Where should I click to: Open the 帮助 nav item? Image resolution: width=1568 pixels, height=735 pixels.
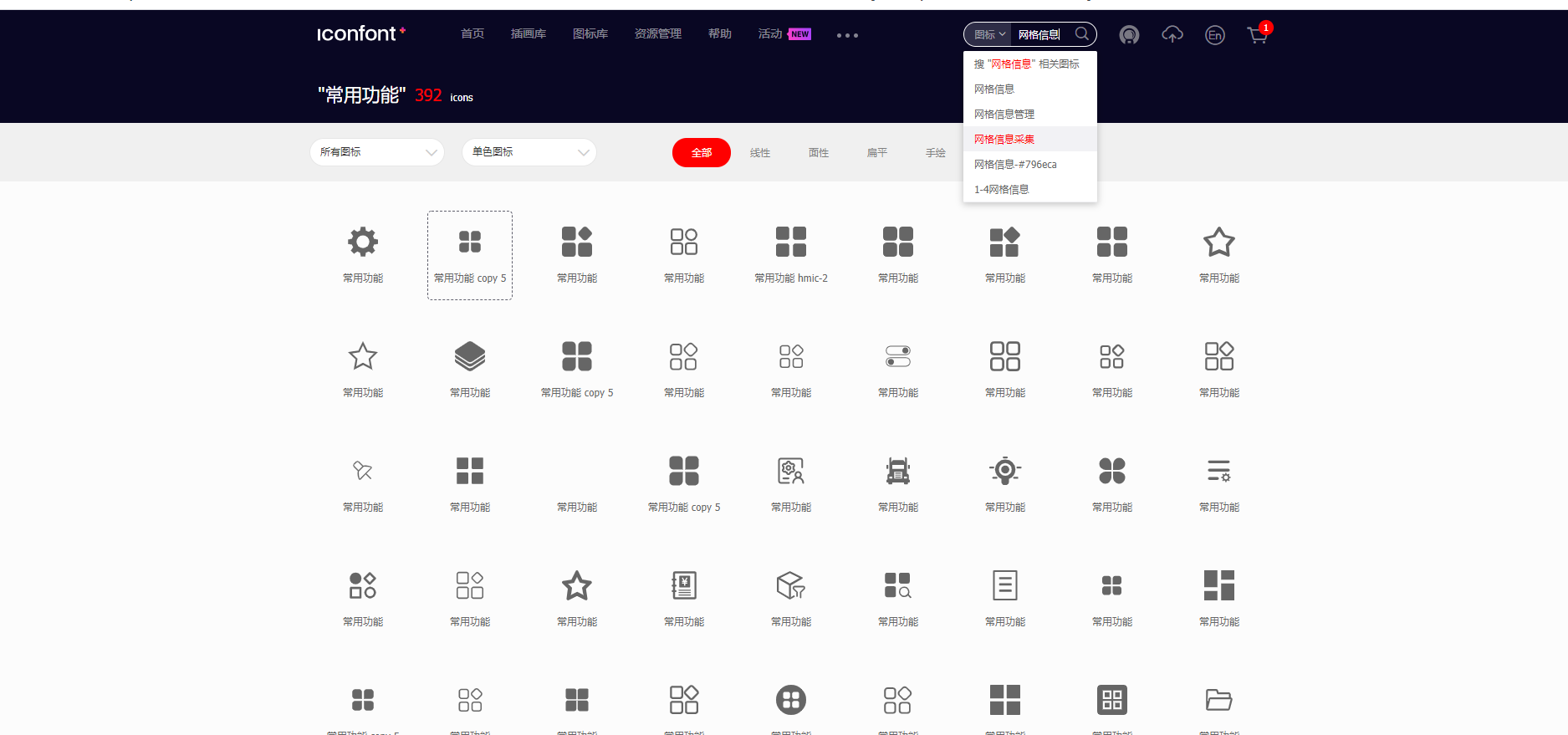pos(720,34)
